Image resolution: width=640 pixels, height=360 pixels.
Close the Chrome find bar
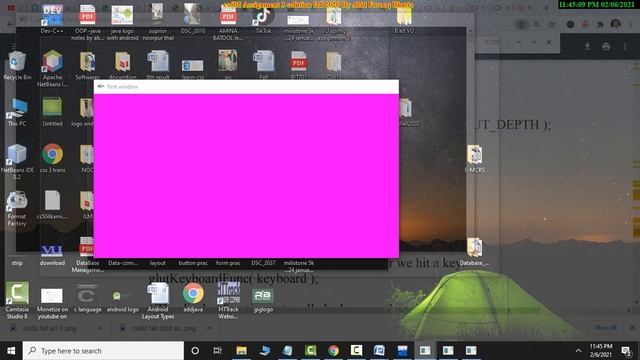[549, 42]
